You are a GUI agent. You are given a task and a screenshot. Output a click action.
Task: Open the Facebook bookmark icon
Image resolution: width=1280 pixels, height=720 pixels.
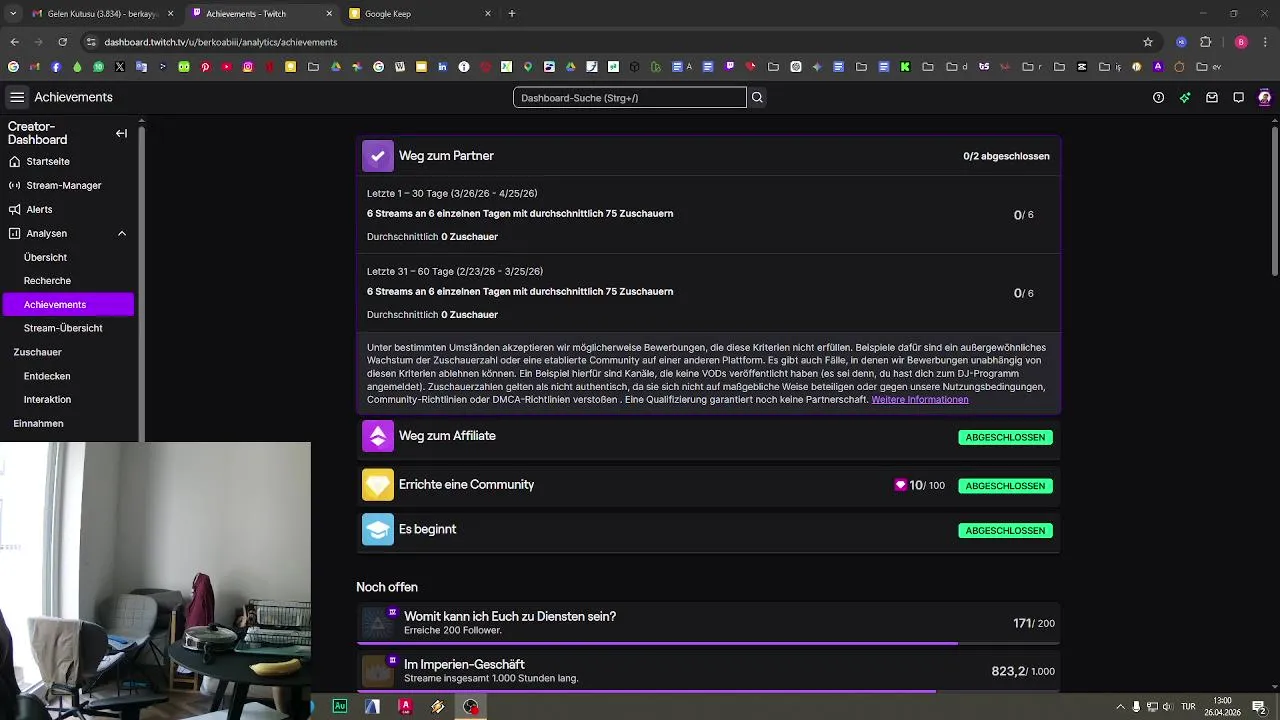[56, 67]
